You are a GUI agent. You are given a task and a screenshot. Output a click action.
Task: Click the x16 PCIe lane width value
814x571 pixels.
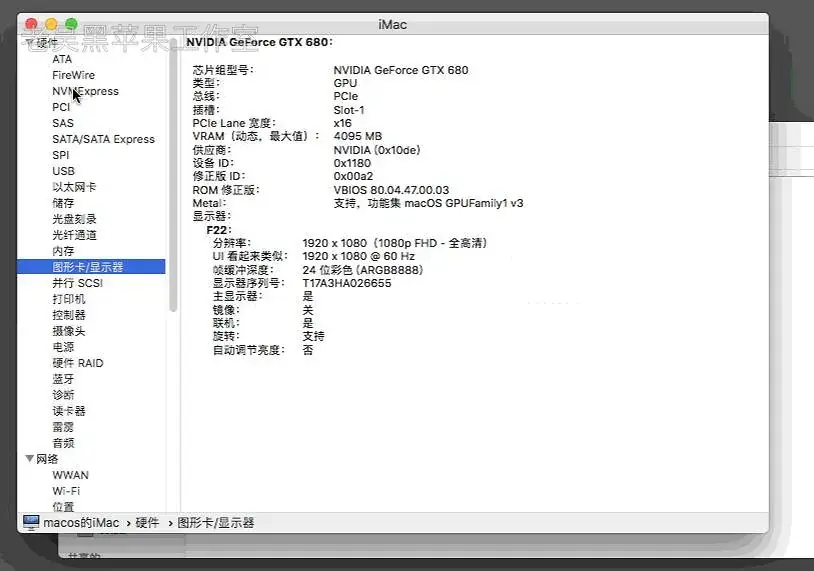342,124
